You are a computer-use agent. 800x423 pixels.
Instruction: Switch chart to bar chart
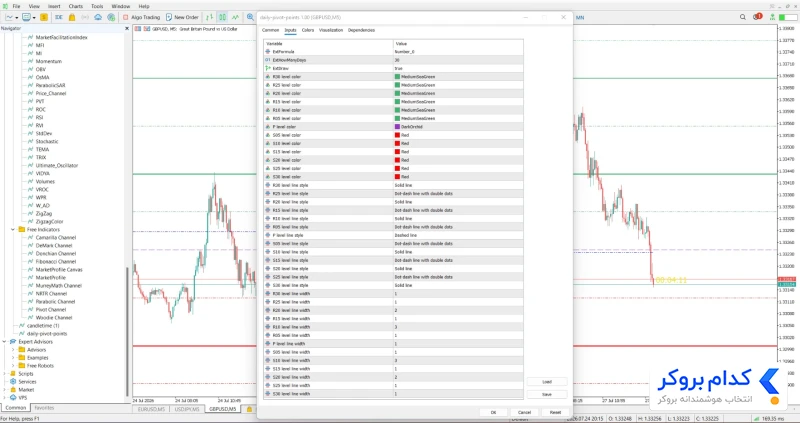[x=209, y=17]
